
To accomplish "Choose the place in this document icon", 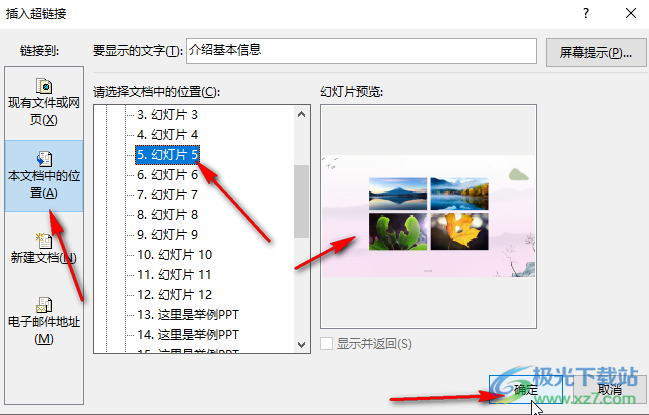I will tap(44, 159).
